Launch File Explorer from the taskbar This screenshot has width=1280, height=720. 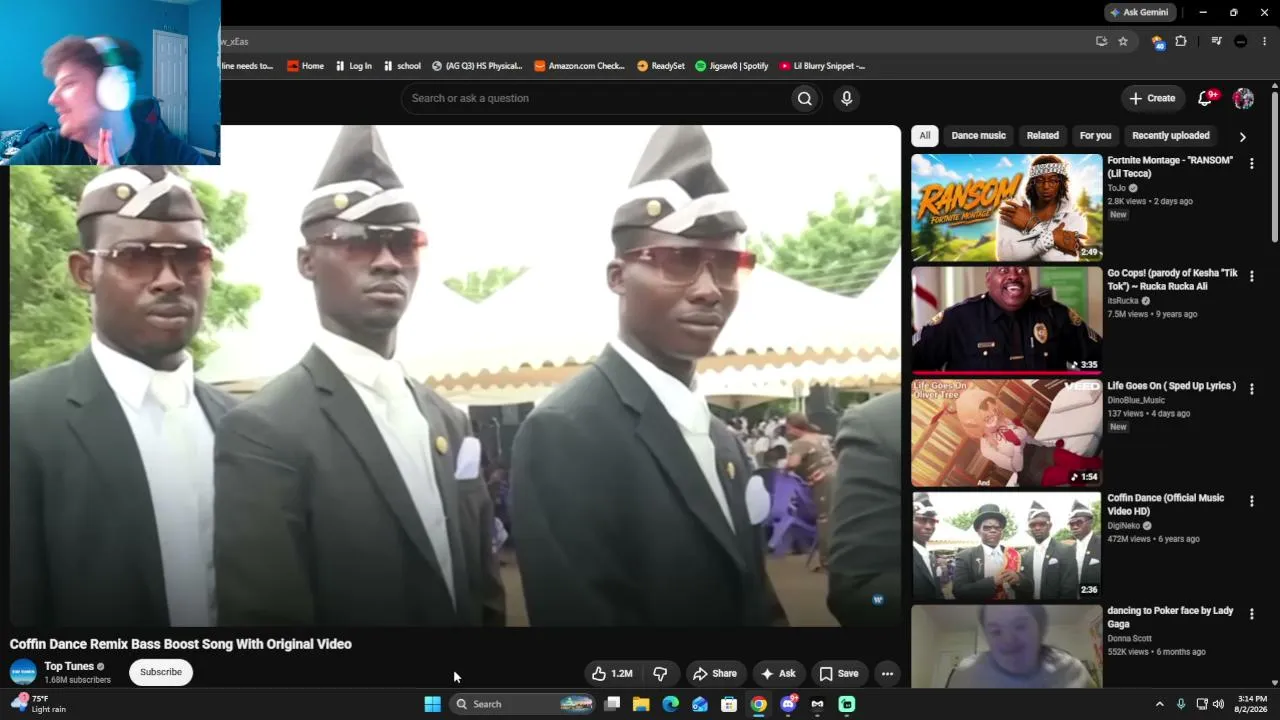(641, 704)
